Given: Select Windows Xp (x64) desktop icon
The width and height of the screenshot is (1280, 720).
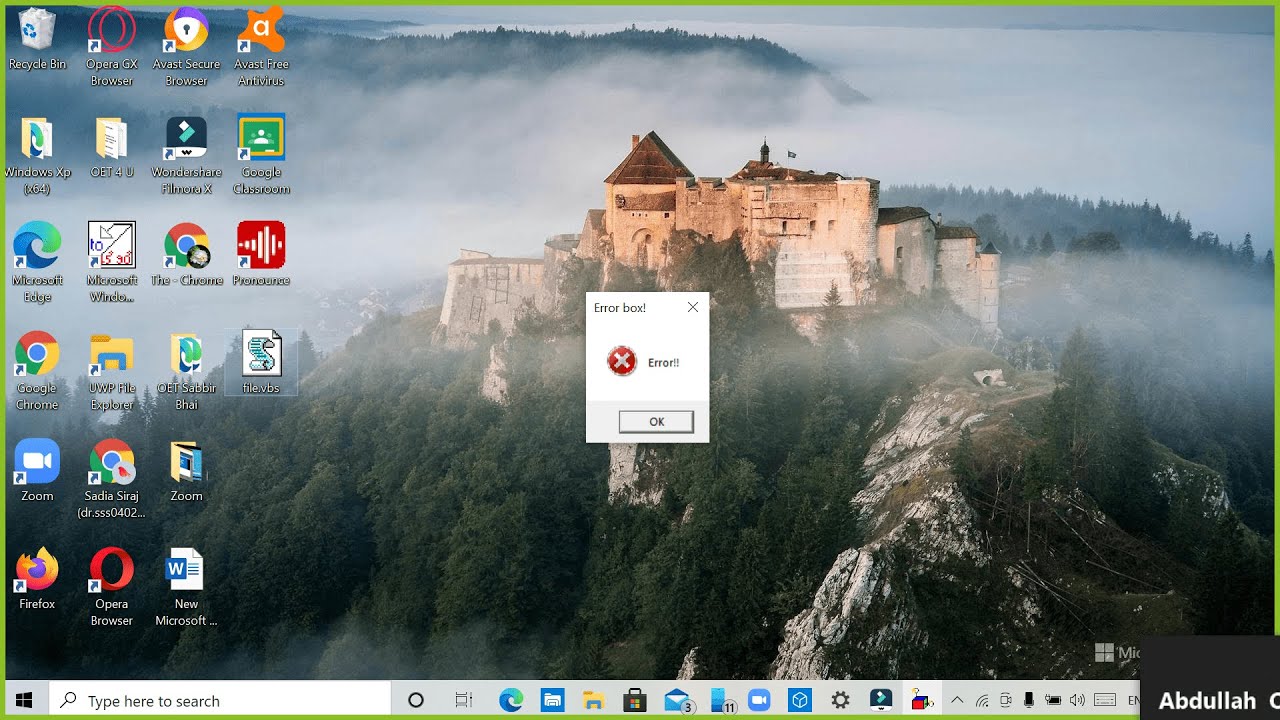Looking at the screenshot, I should pos(37,155).
